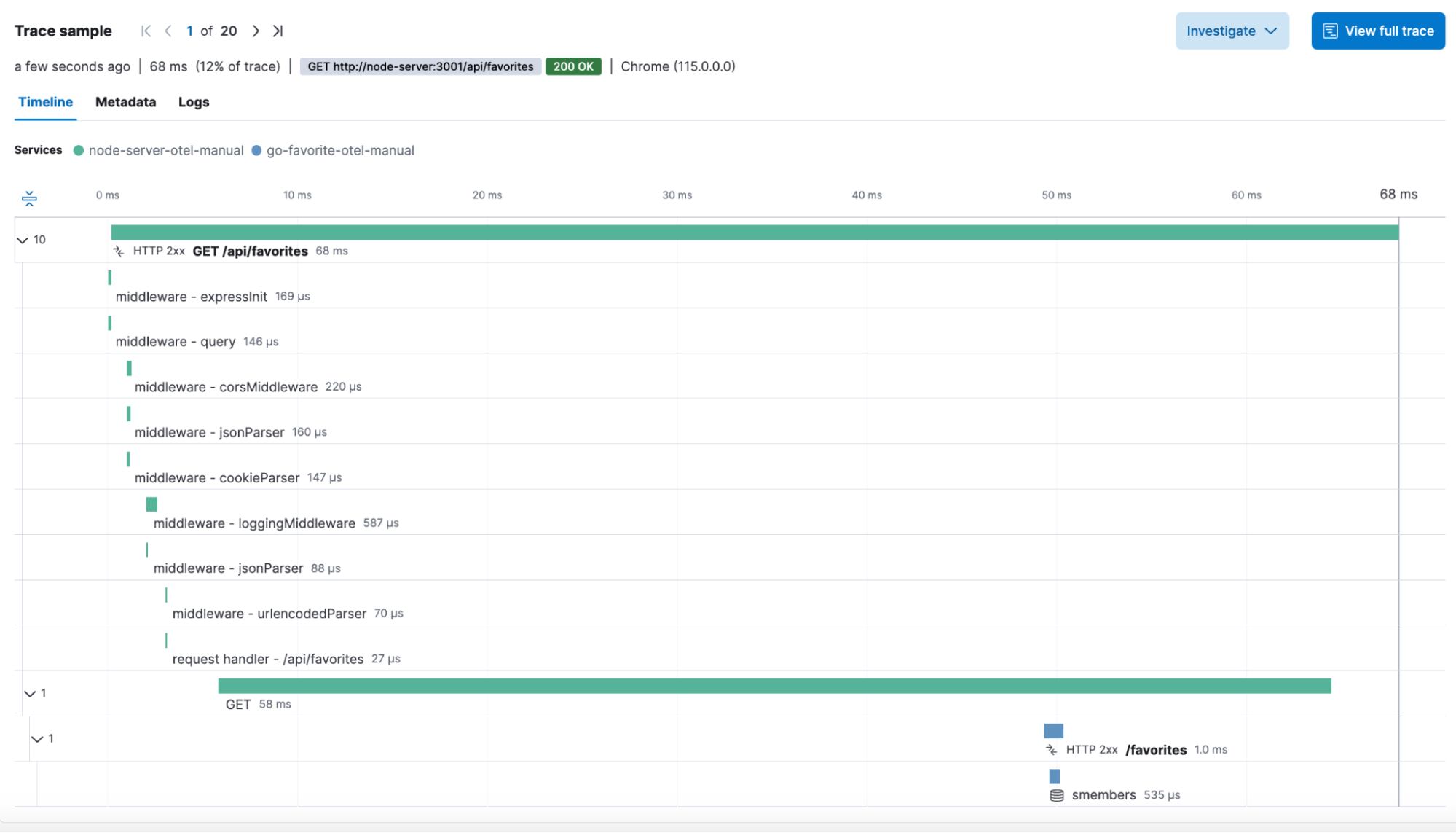Click the GET http://node-server:3001/api/favorites URL link
Screen dimensions: 1456x833
[420, 67]
